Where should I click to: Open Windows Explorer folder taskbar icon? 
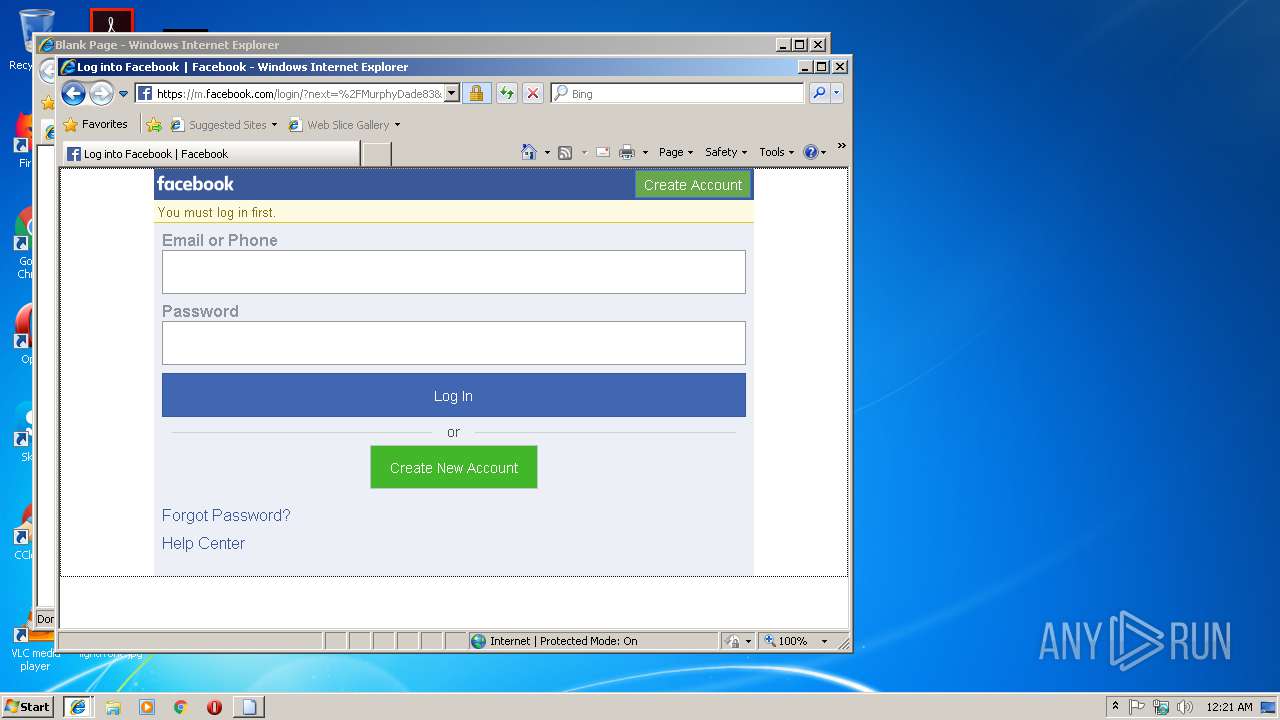(113, 707)
